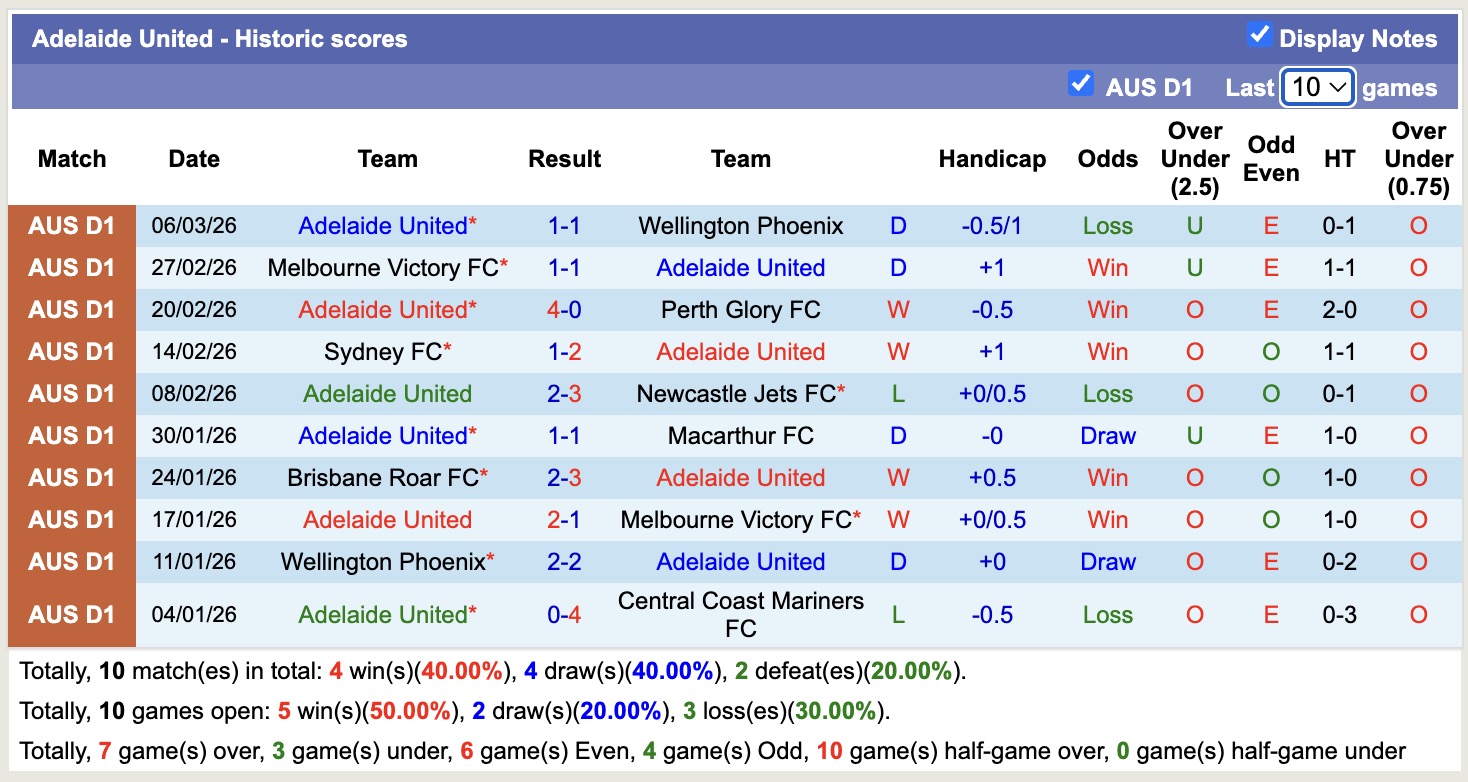Select Wellington Phoenix opponent link
Image resolution: width=1468 pixels, height=782 pixels.
pos(740,225)
